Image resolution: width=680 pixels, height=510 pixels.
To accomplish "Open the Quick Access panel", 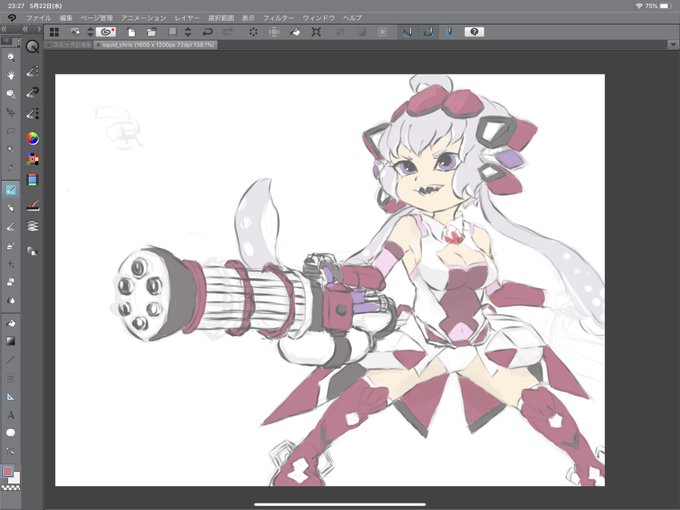I will 33,47.
